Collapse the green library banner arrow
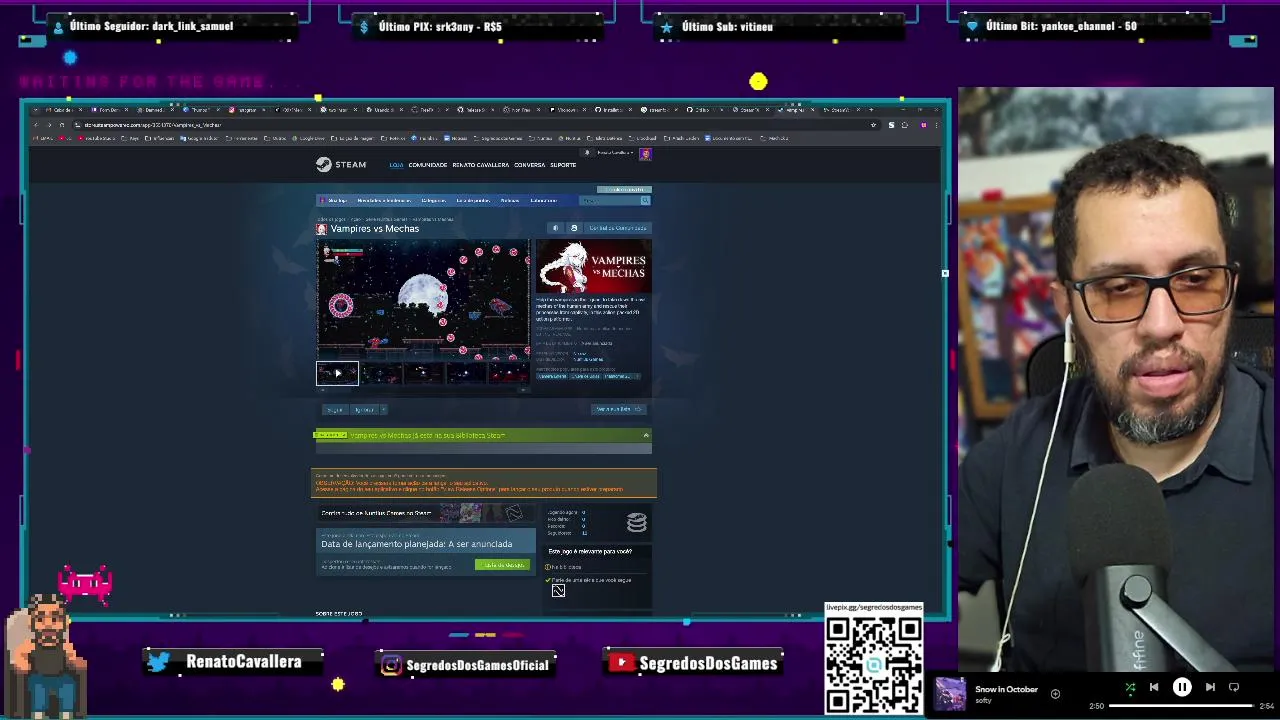This screenshot has width=1280, height=720. [x=646, y=435]
